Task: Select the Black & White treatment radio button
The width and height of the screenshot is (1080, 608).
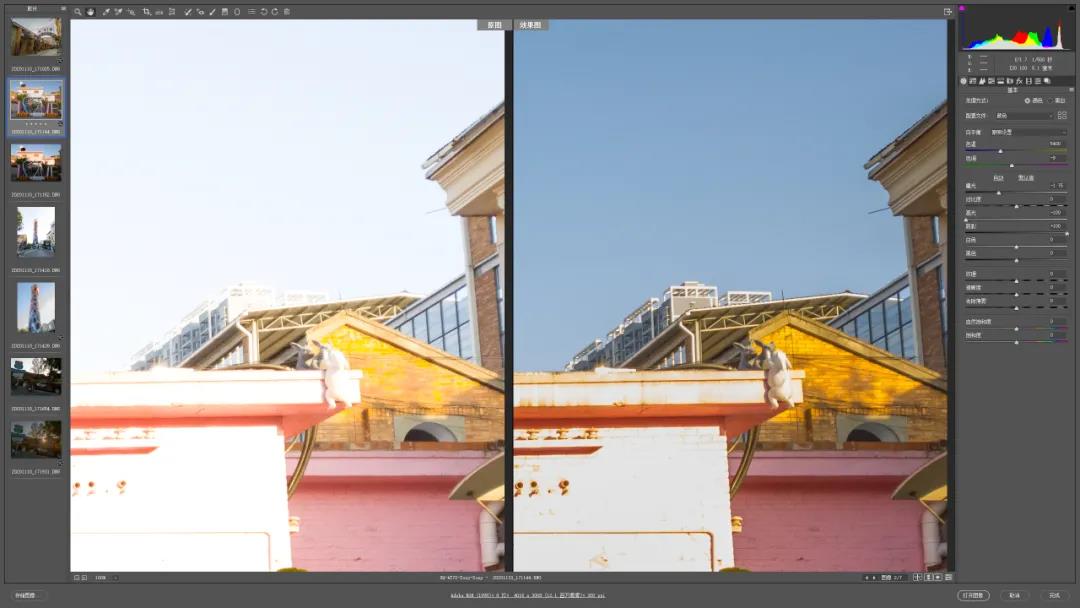Action: click(1050, 101)
